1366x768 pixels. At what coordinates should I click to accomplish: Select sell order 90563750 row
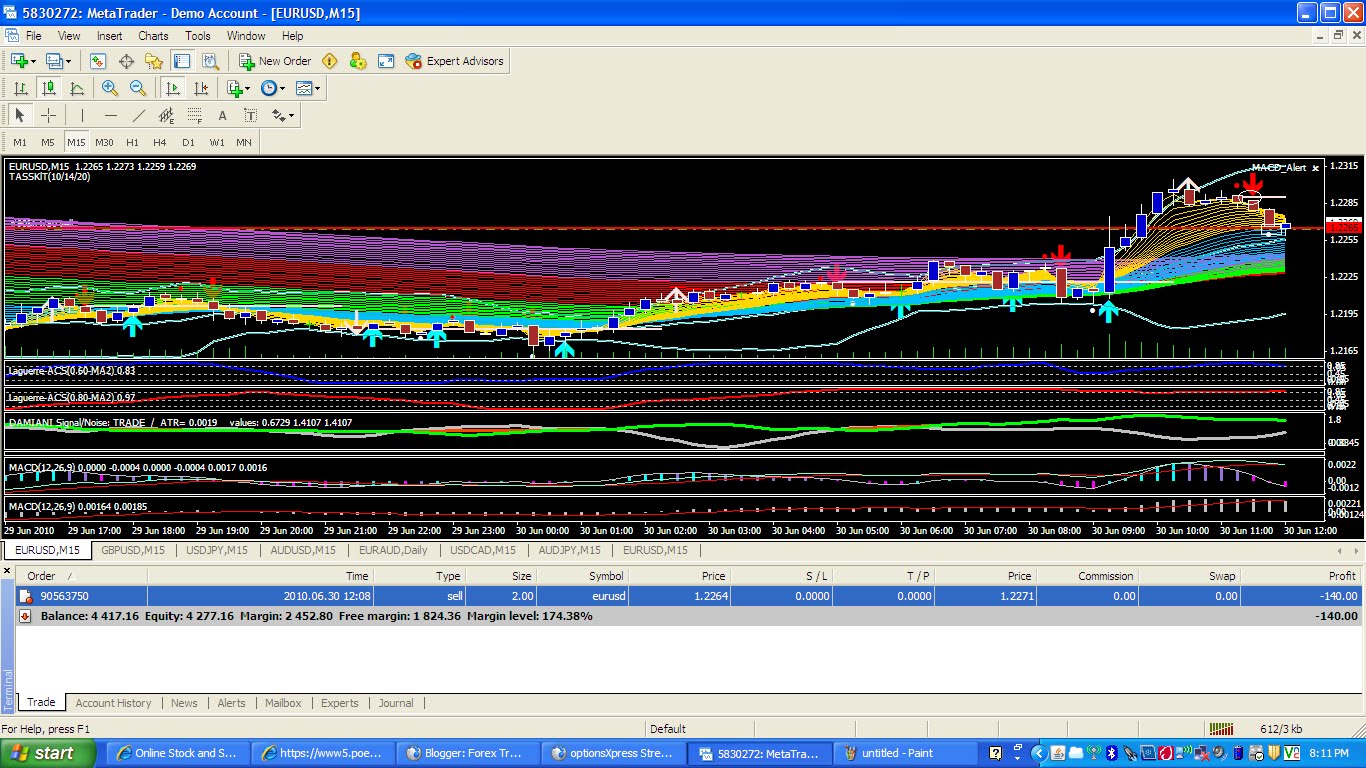(689, 596)
